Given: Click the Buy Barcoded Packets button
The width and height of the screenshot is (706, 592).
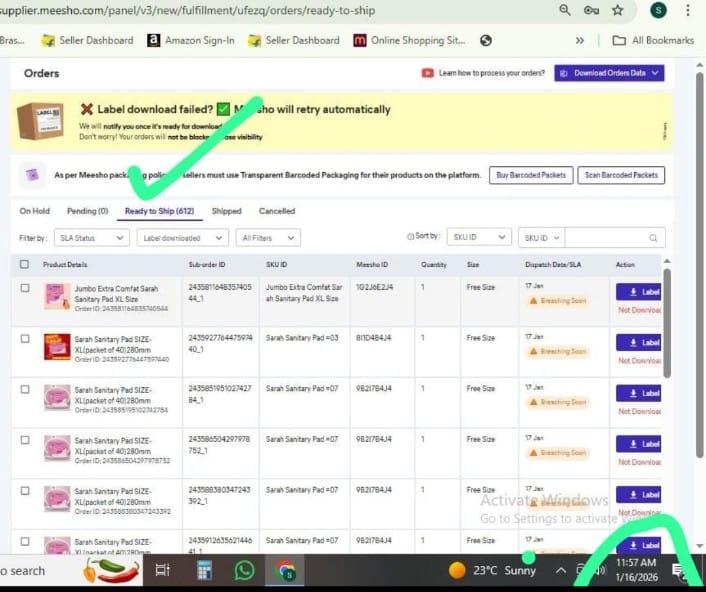Looking at the screenshot, I should tap(530, 175).
